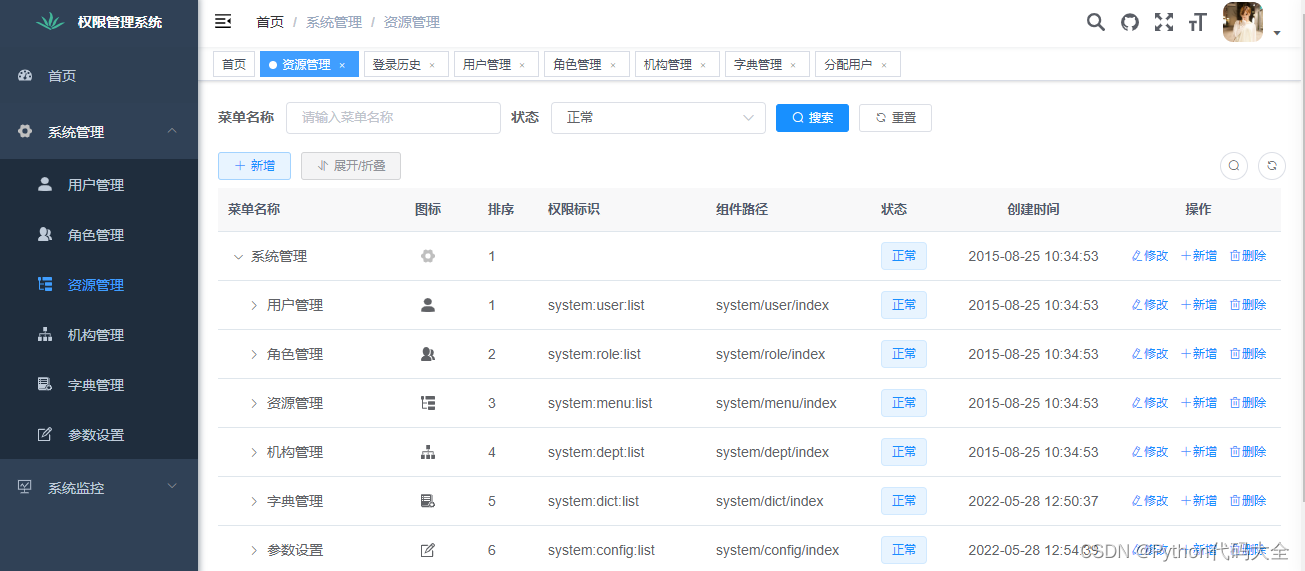Viewport: 1305px width, 571px height.
Task: Open 字典管理 in the sidebar
Action: 99,385
